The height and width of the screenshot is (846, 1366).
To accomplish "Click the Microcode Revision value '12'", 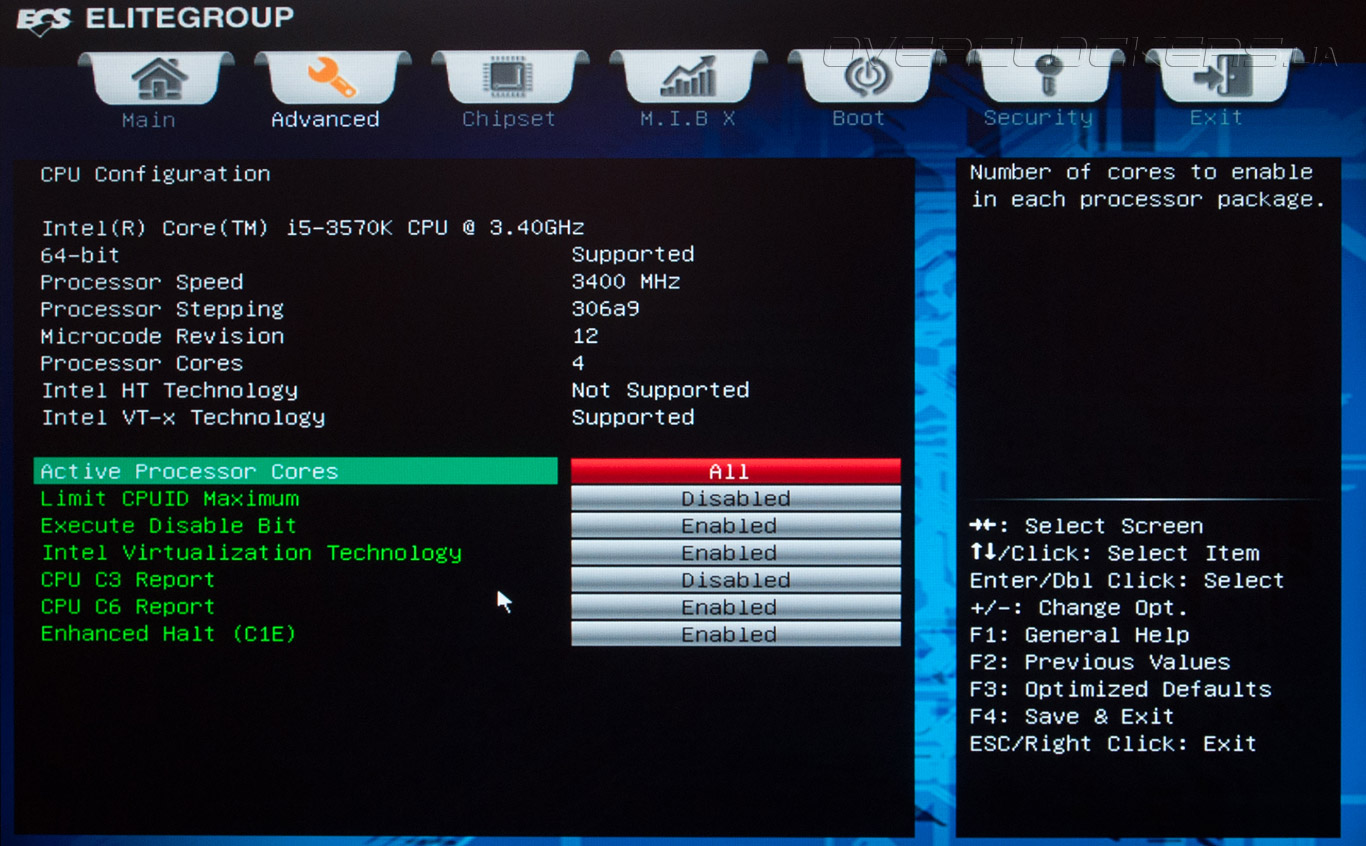I will click(x=585, y=336).
